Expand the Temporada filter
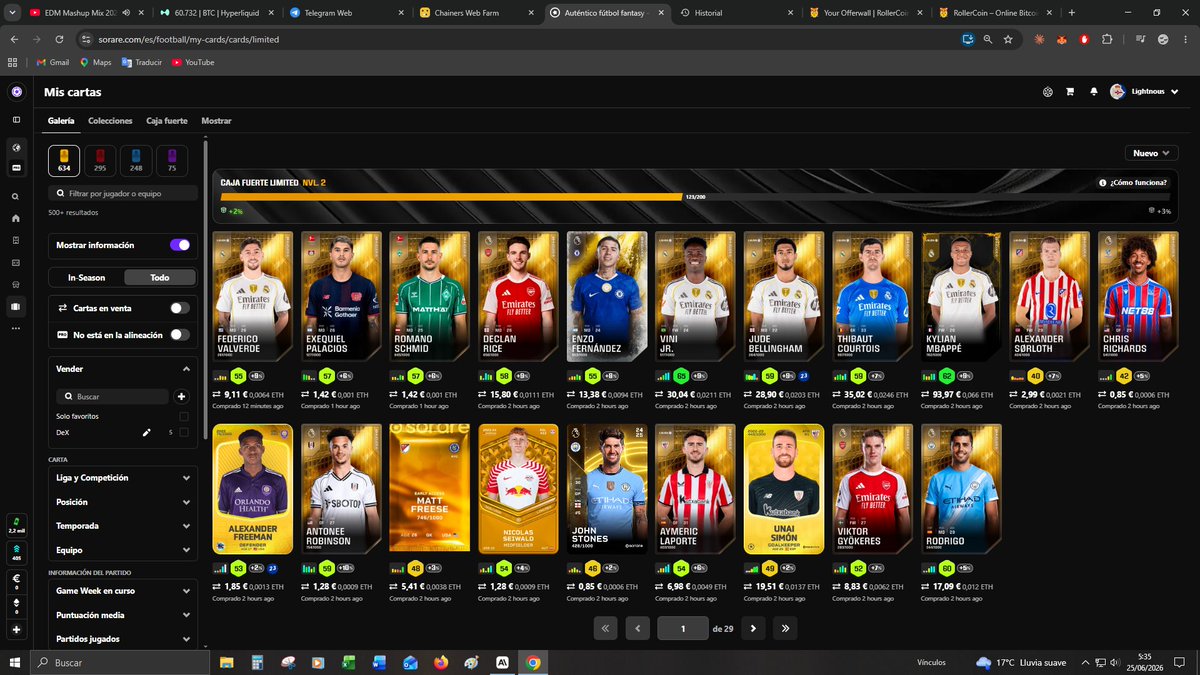 point(122,526)
